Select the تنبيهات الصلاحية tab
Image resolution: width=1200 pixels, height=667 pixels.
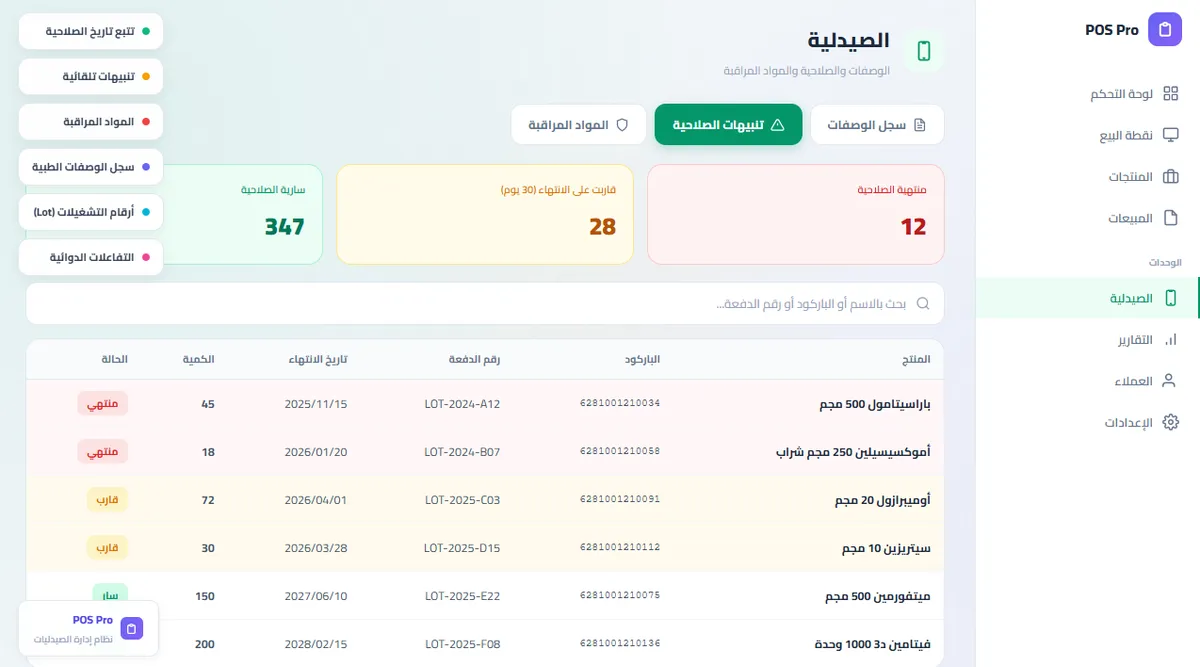(728, 125)
